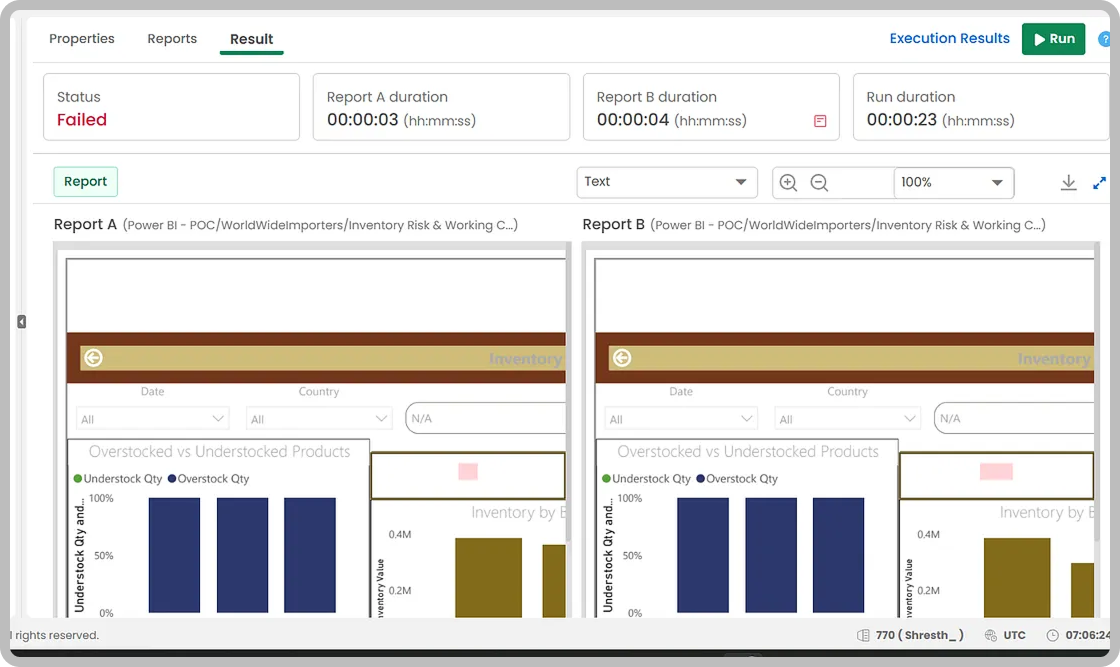Click the zoom in magnifier icon
1120x667 pixels.
pos(788,183)
